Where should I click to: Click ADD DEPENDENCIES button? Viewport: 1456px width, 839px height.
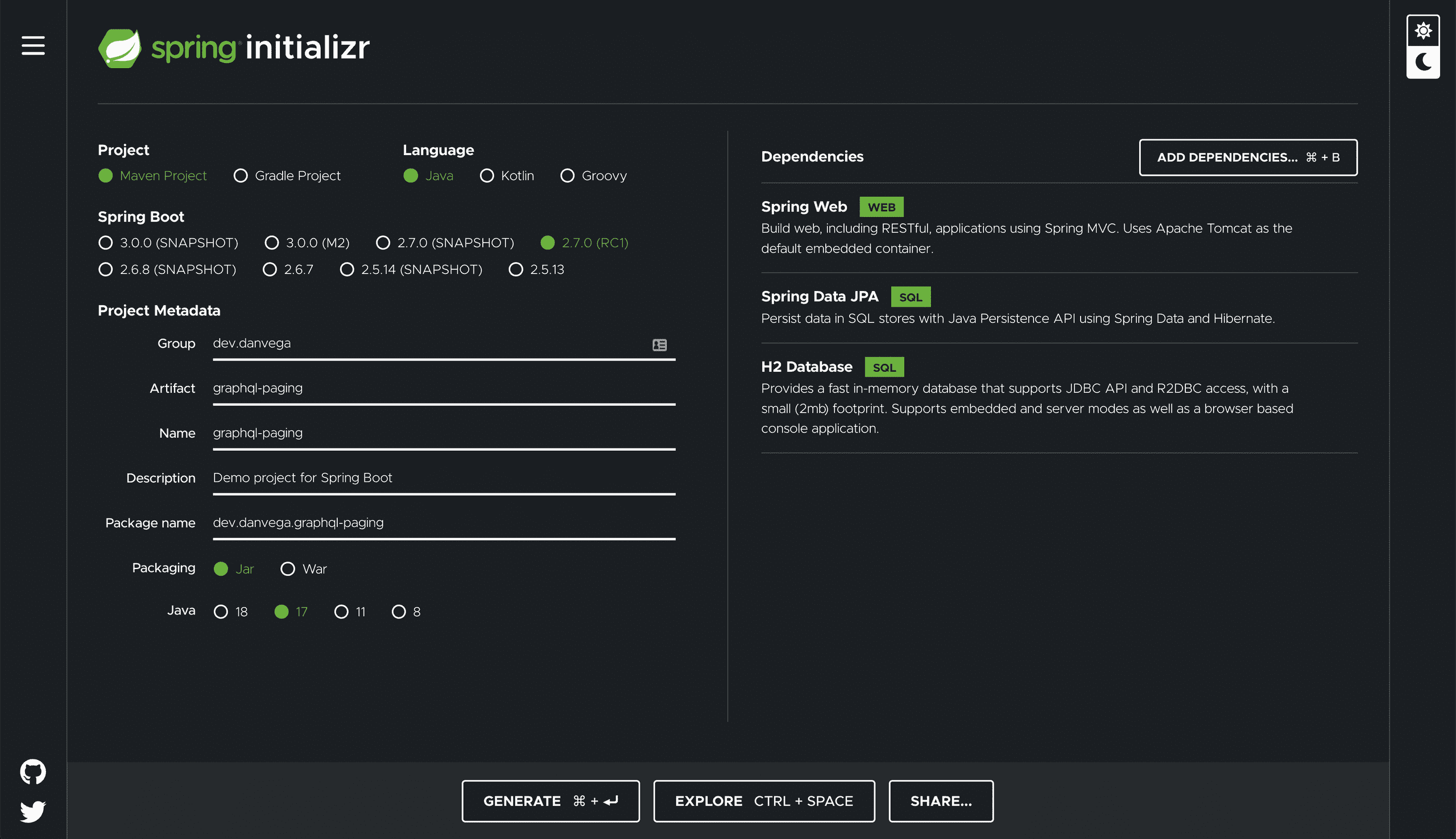coord(1247,157)
